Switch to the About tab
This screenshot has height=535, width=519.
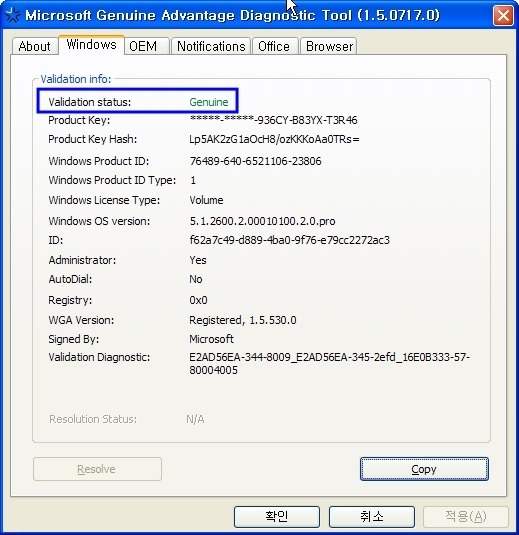(x=34, y=46)
